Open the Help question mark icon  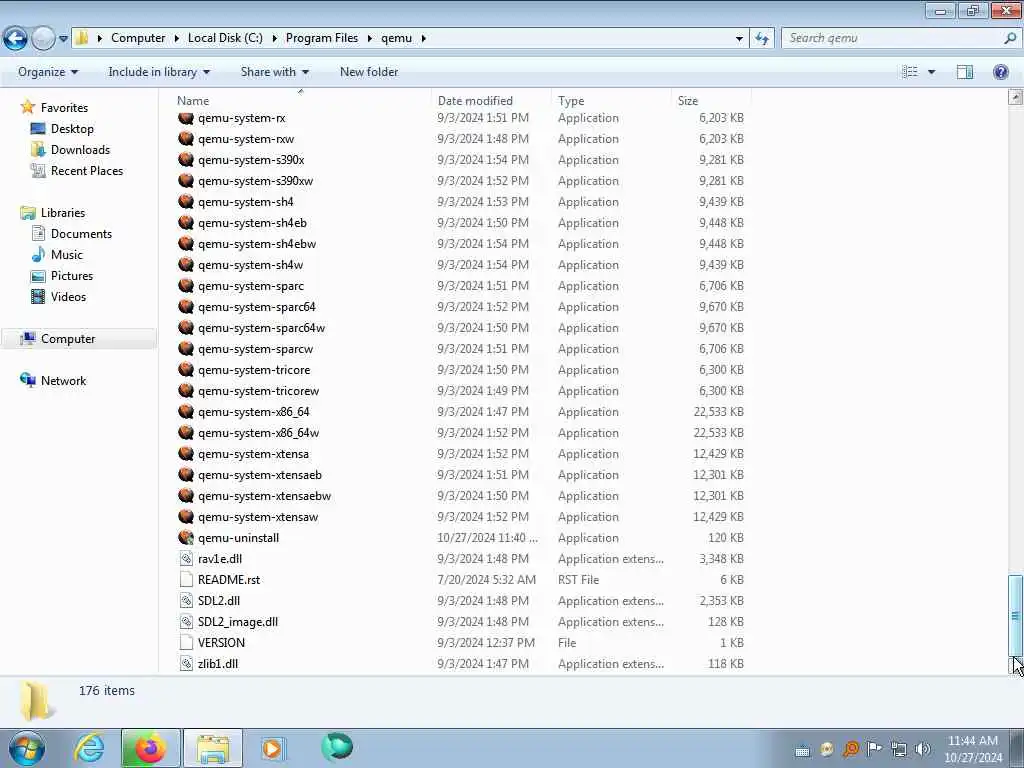coord(1000,72)
